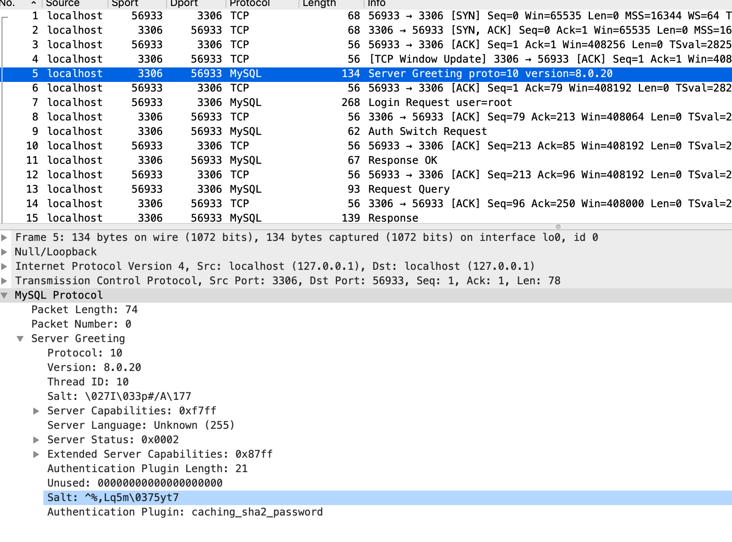Viewport: 732px width, 542px height.
Task: Sort by the Length column header
Action: [331, 3]
